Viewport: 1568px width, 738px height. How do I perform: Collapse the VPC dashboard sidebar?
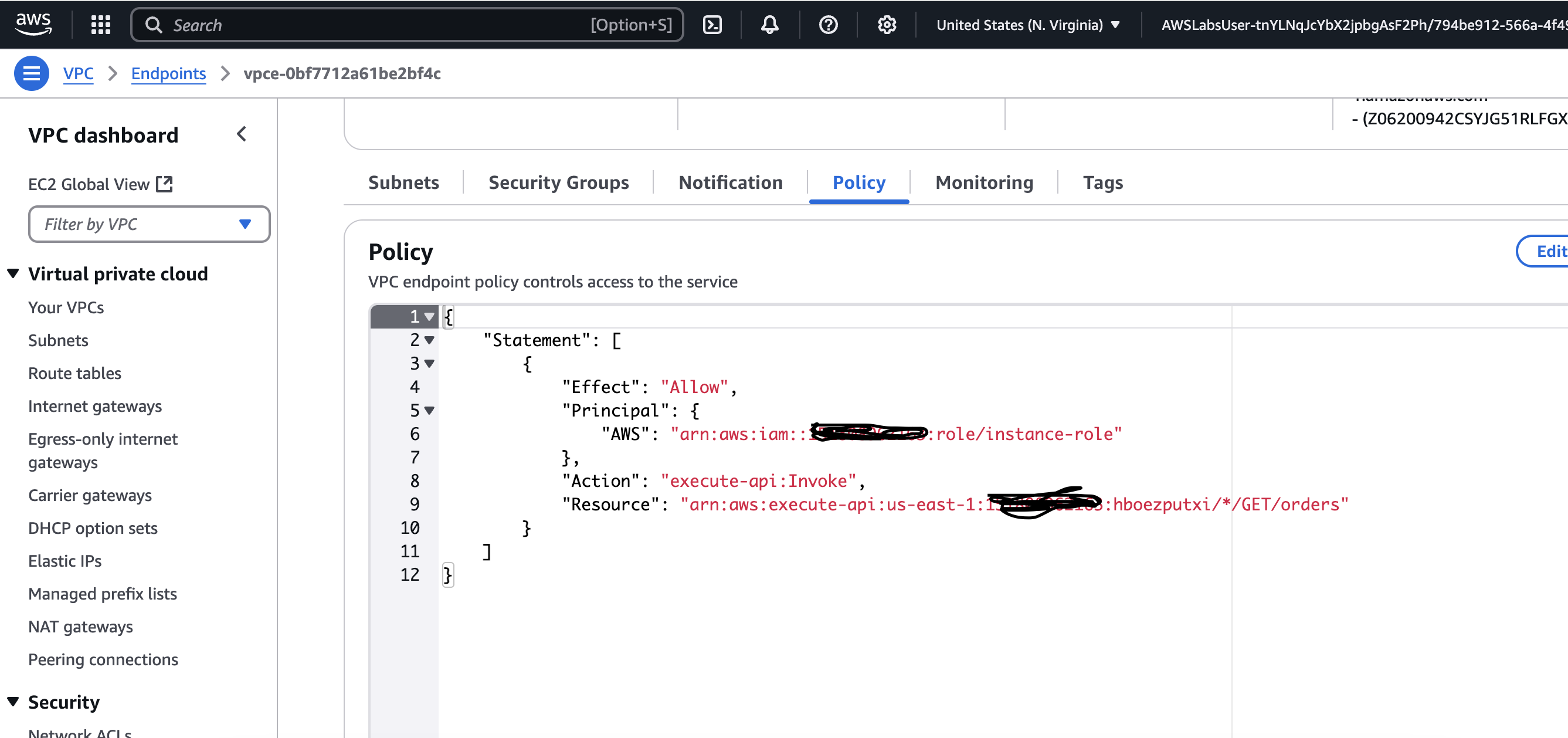pyautogui.click(x=242, y=134)
